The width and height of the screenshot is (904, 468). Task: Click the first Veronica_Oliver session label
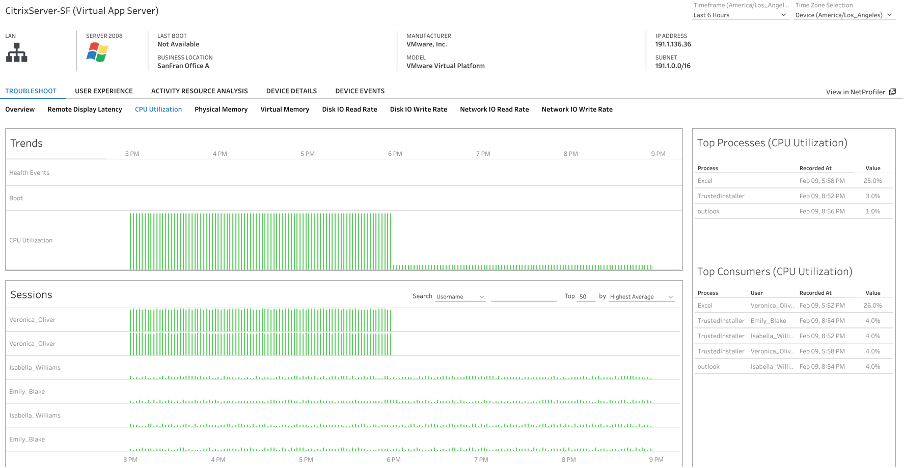[33, 319]
